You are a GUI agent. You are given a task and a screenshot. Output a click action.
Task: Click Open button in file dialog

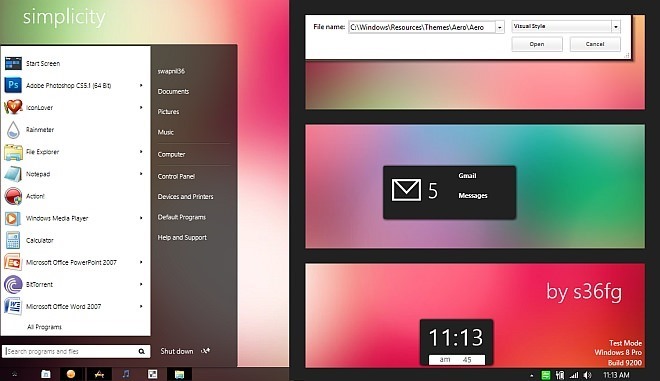[x=537, y=44]
